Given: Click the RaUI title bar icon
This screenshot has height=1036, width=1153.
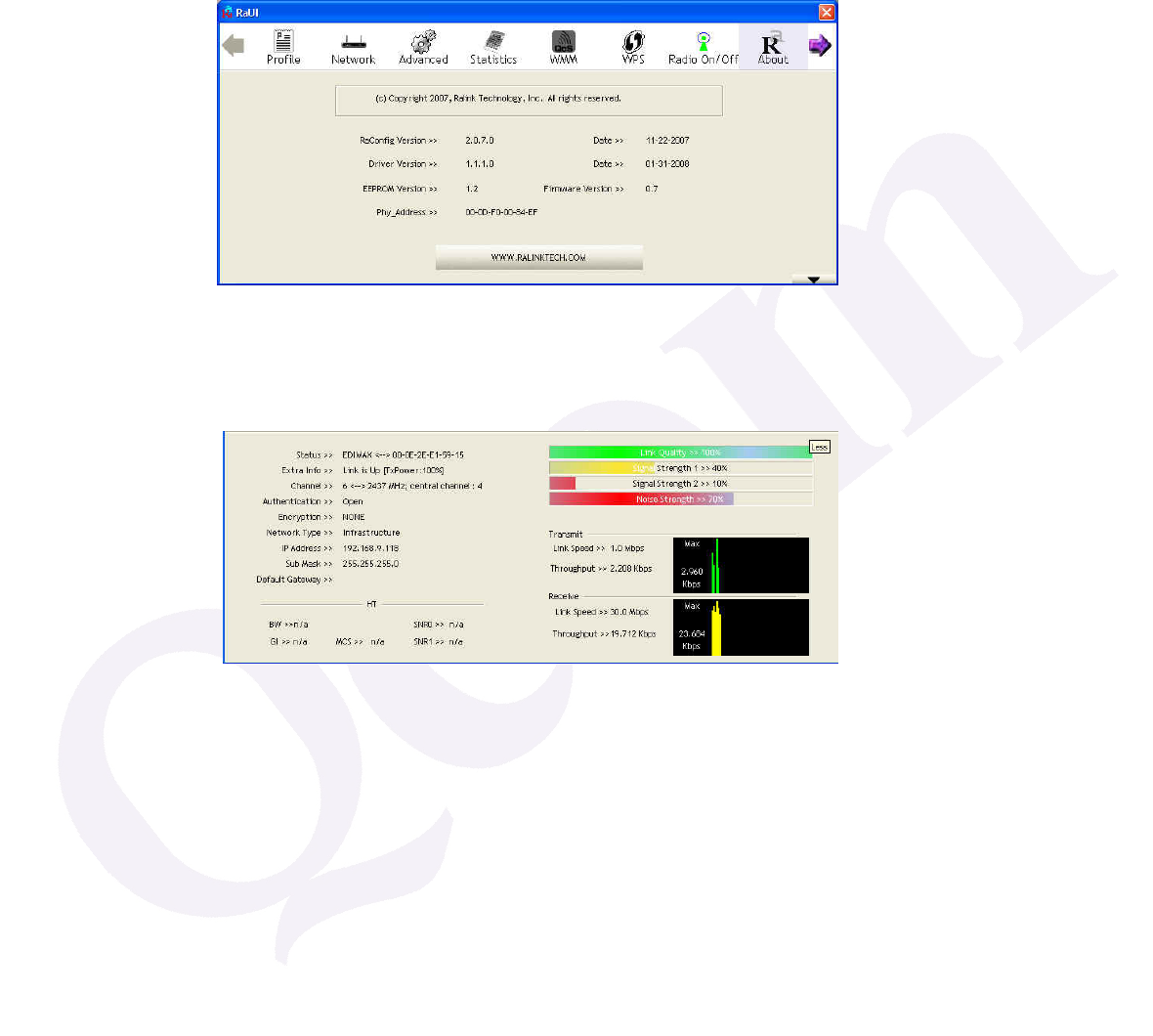Looking at the screenshot, I should tap(228, 13).
